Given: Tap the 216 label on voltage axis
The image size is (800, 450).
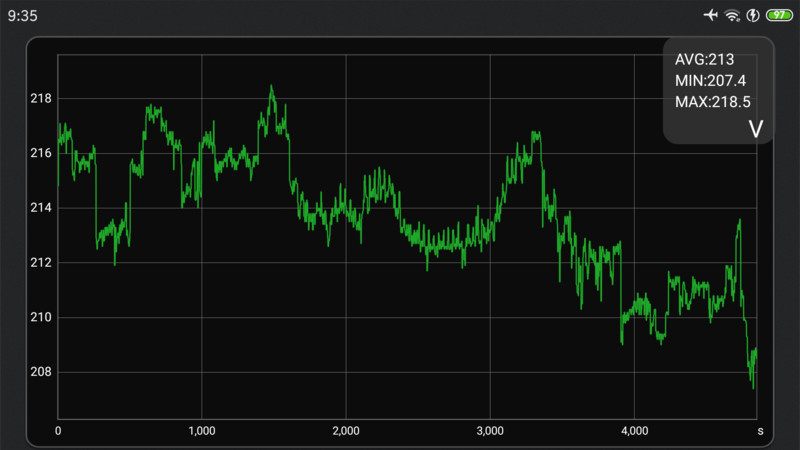Looking at the screenshot, I should (41, 153).
